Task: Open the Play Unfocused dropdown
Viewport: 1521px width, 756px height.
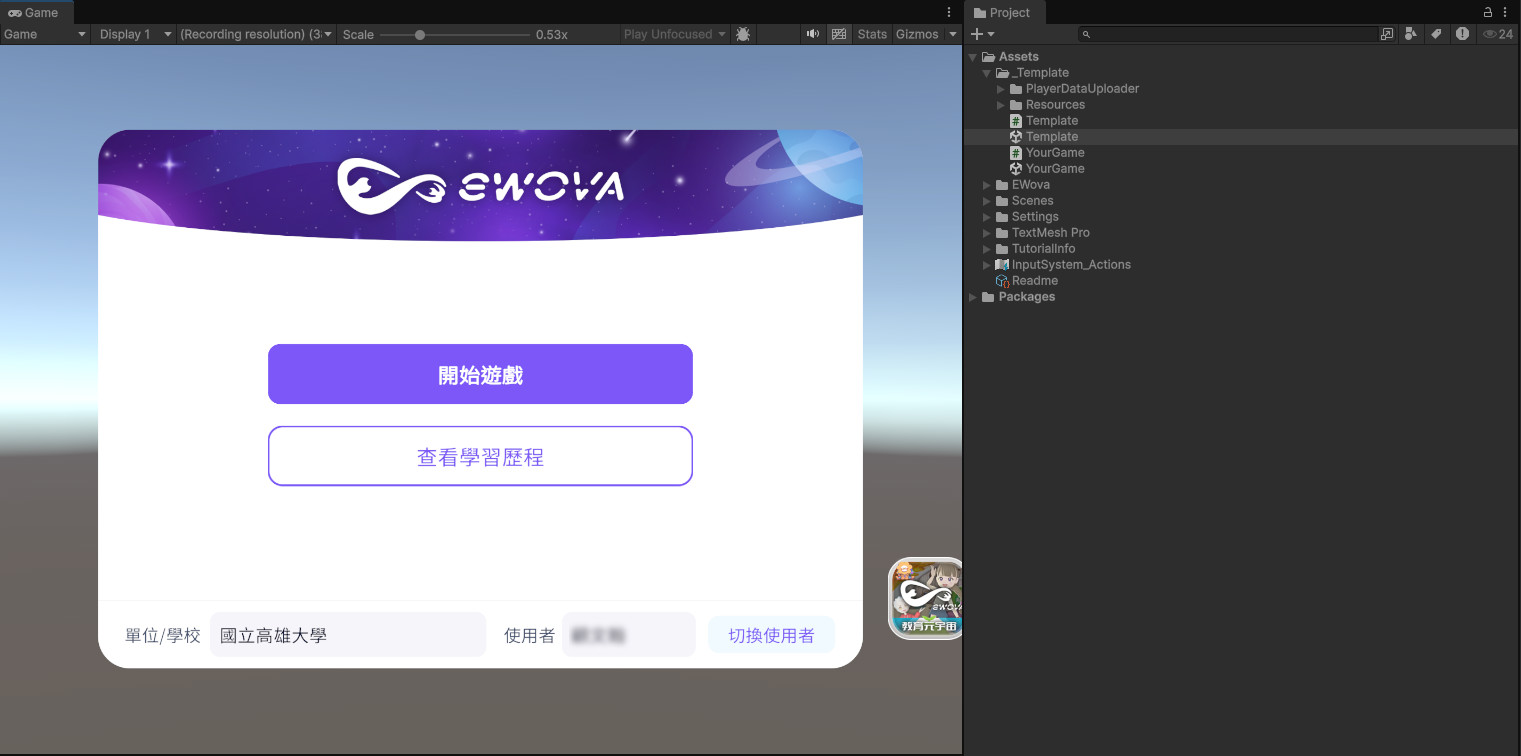Action: [675, 34]
